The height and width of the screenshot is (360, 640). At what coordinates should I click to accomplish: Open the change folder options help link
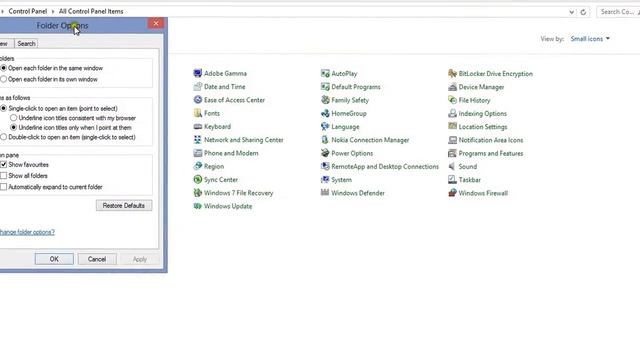[x=27, y=232]
